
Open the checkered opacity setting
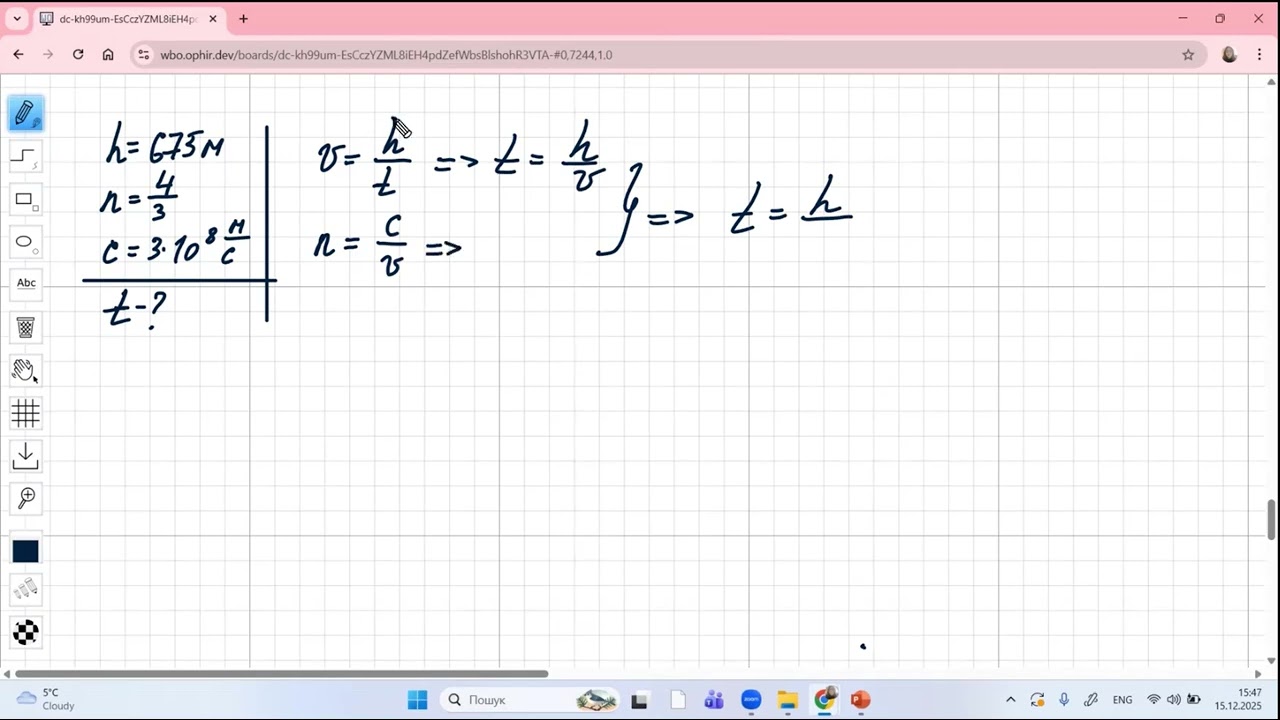26,632
